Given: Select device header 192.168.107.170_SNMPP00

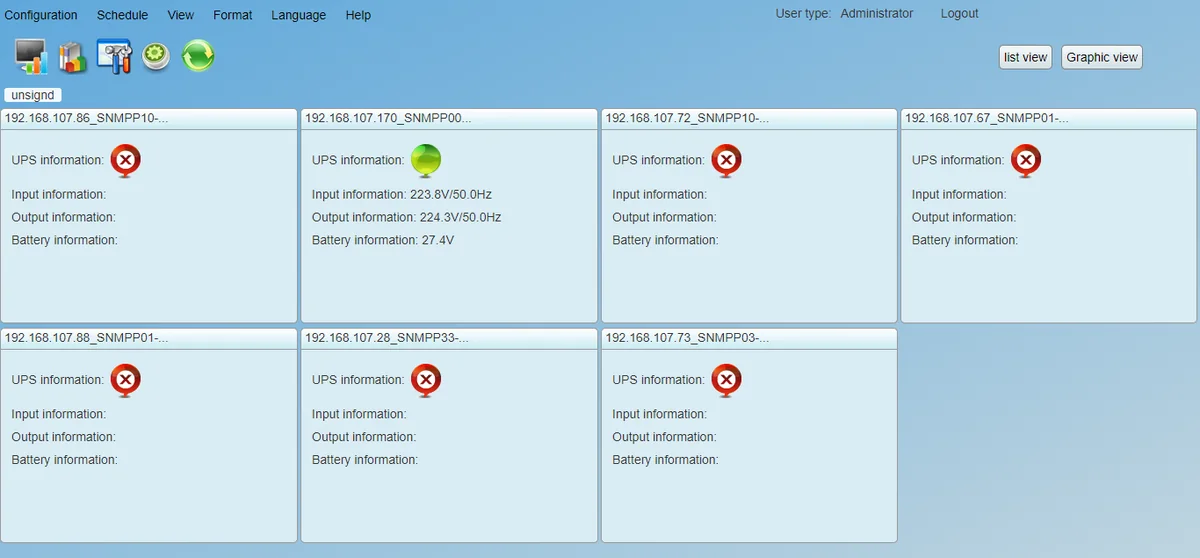Looking at the screenshot, I should (449, 118).
